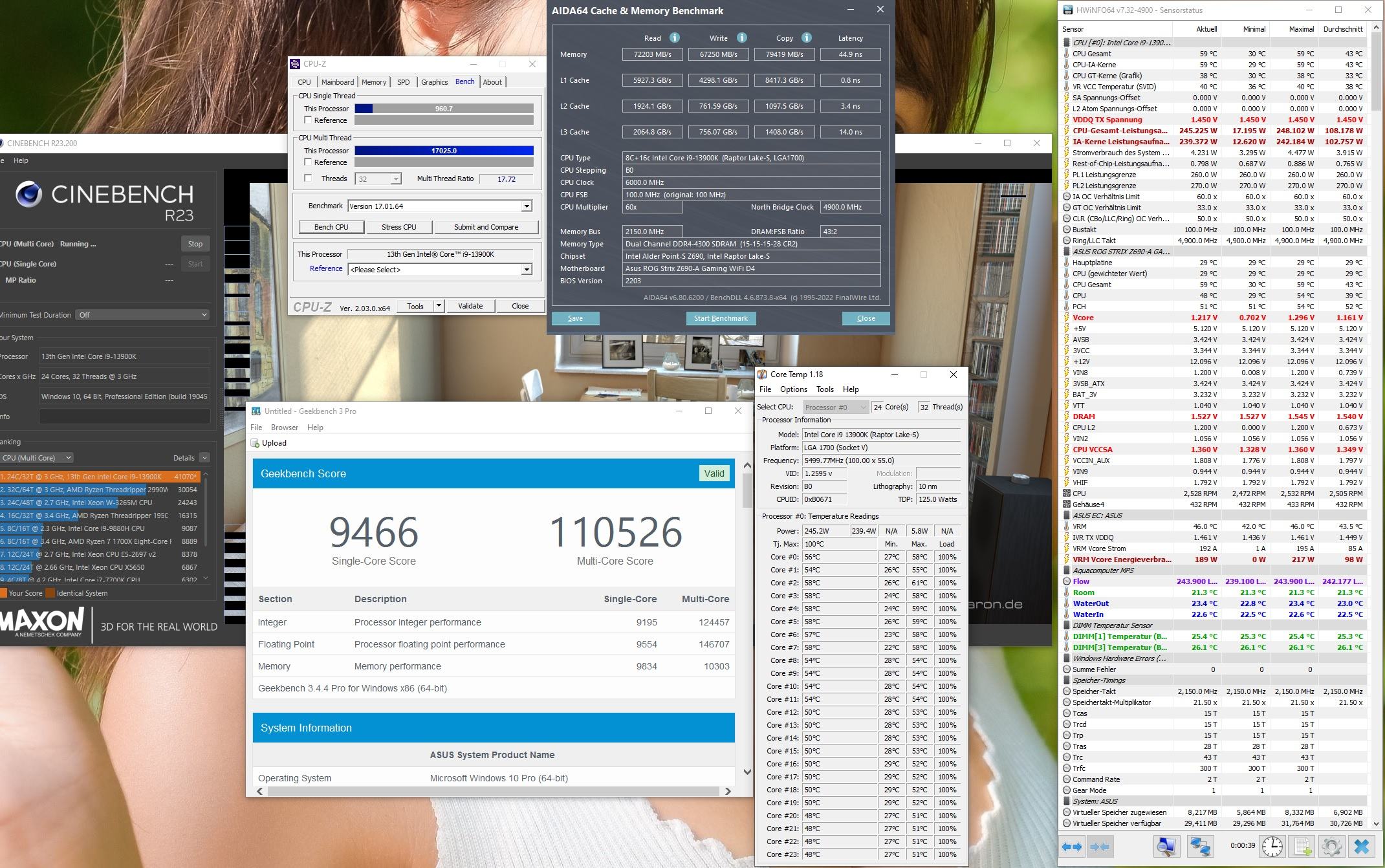The width and height of the screenshot is (1385, 868).
Task: Click HWiNFO64 title bar app icon
Action: 1067,10
